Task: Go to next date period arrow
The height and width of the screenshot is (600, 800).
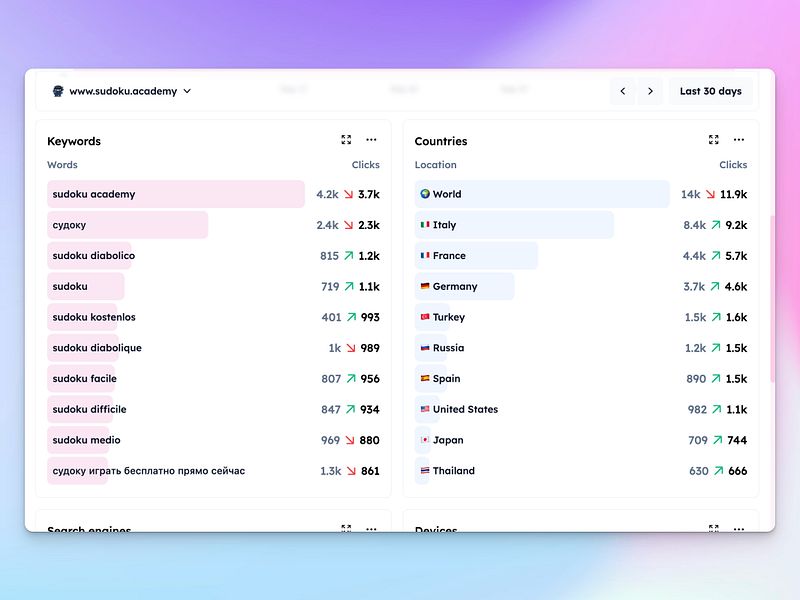Action: coord(650,91)
